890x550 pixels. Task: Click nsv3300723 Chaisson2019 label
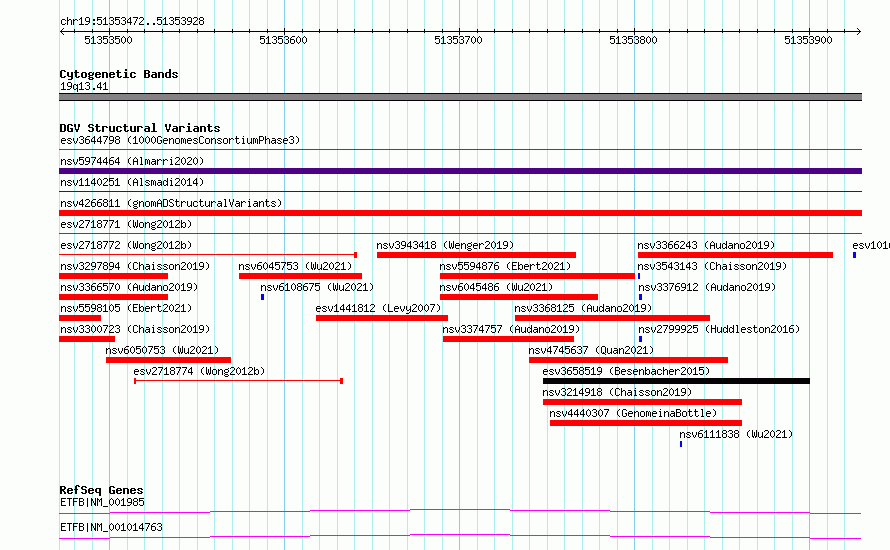click(135, 329)
